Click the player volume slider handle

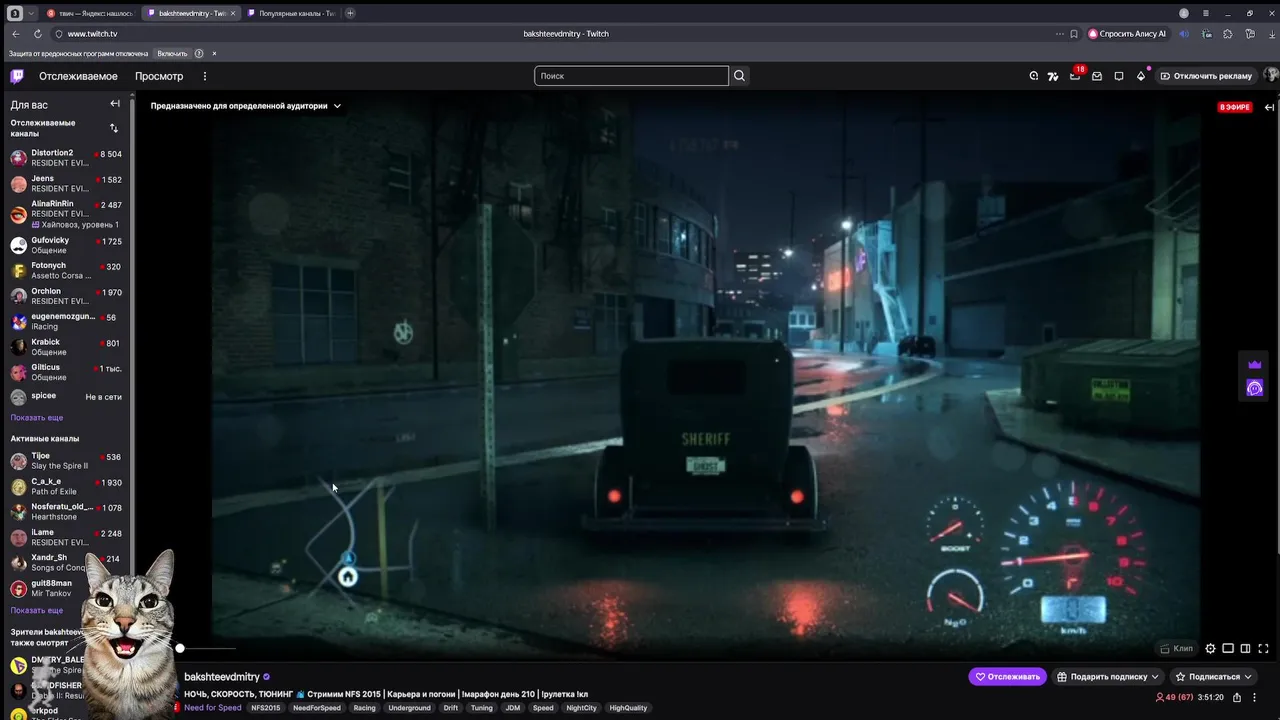[x=180, y=648]
